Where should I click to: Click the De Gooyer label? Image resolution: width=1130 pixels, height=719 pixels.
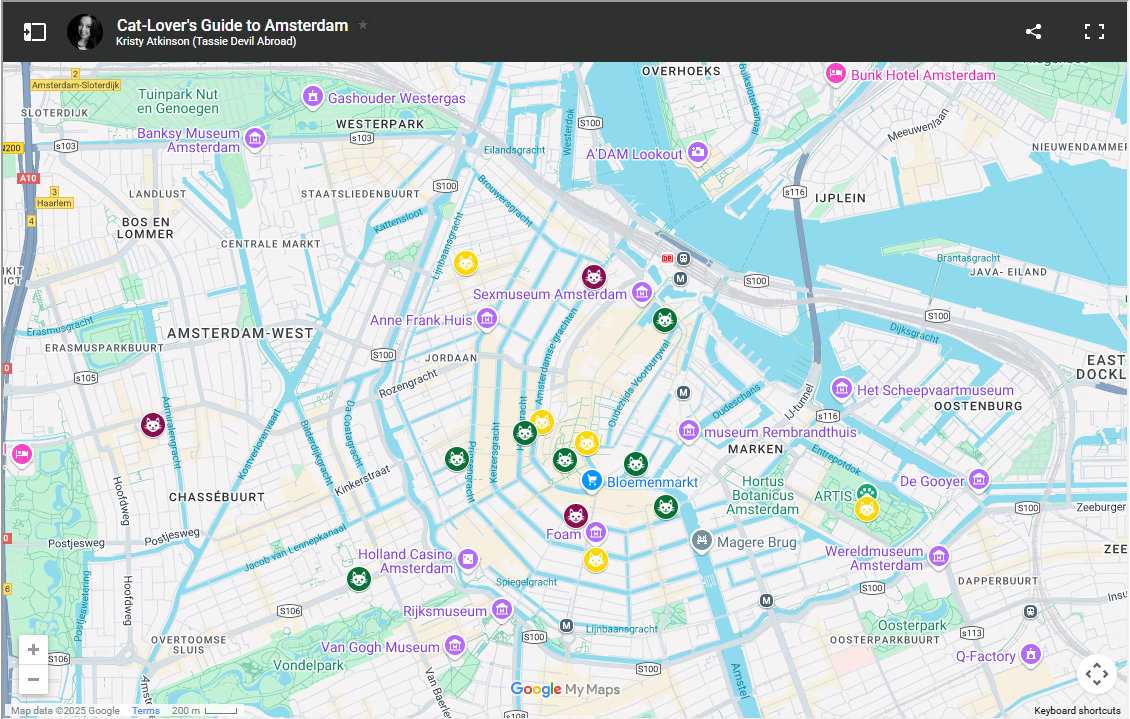tap(932, 481)
